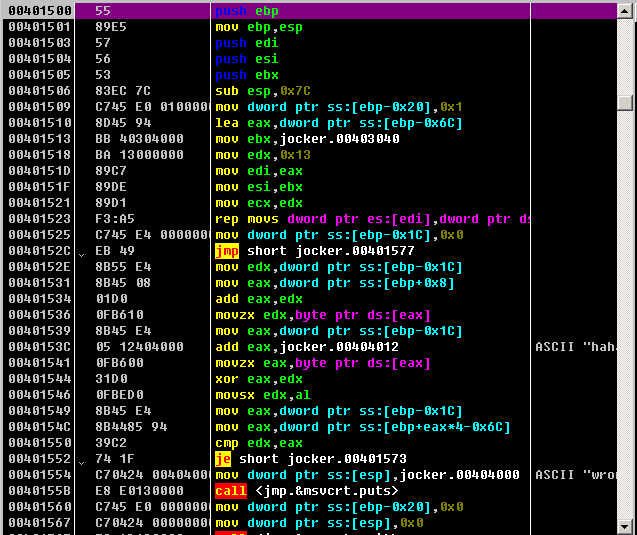This screenshot has height=535, width=637.
Task: Select 'mov edi,eax' instruction
Action: tap(259, 171)
